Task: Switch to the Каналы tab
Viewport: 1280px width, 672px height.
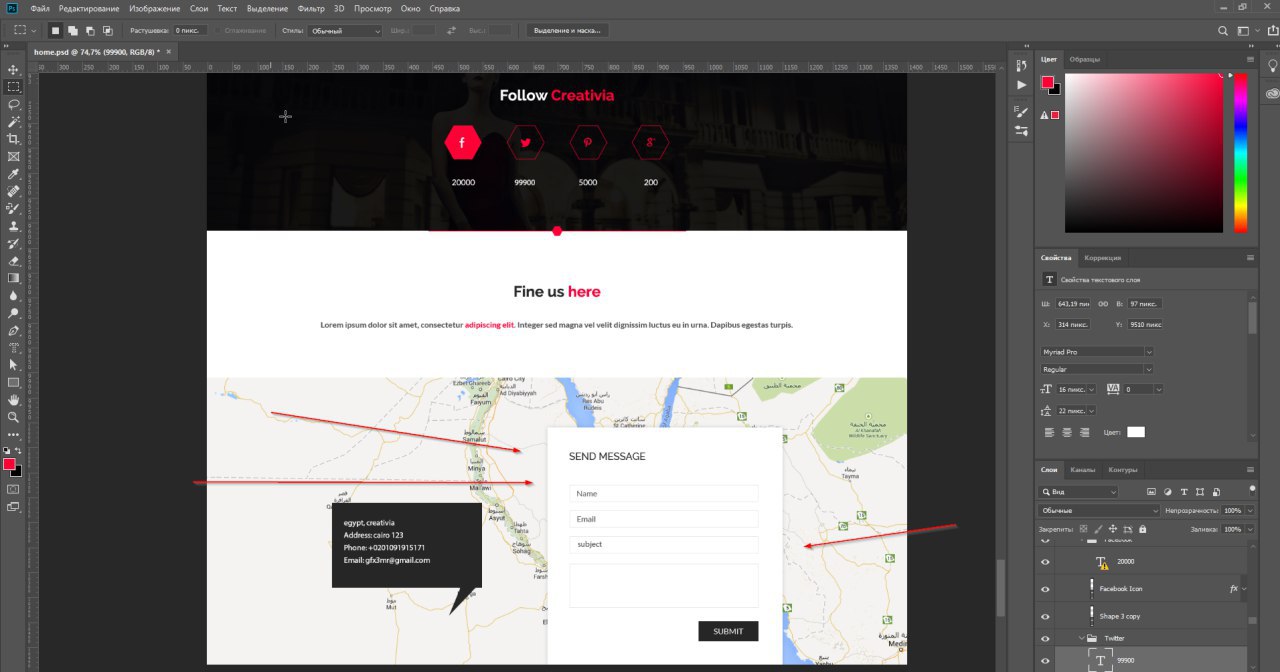Action: tap(1083, 470)
